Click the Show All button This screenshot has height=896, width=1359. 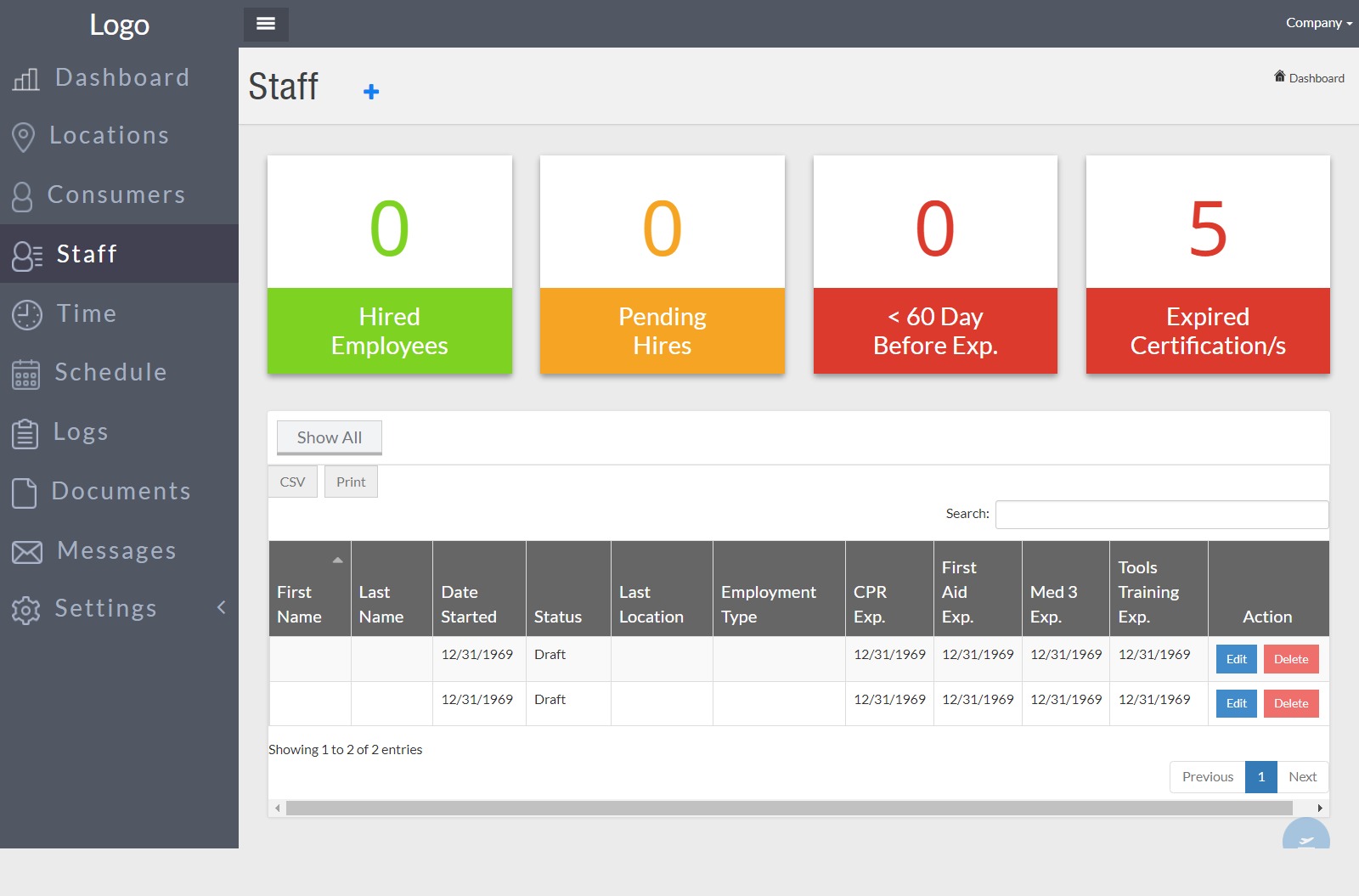click(x=330, y=437)
